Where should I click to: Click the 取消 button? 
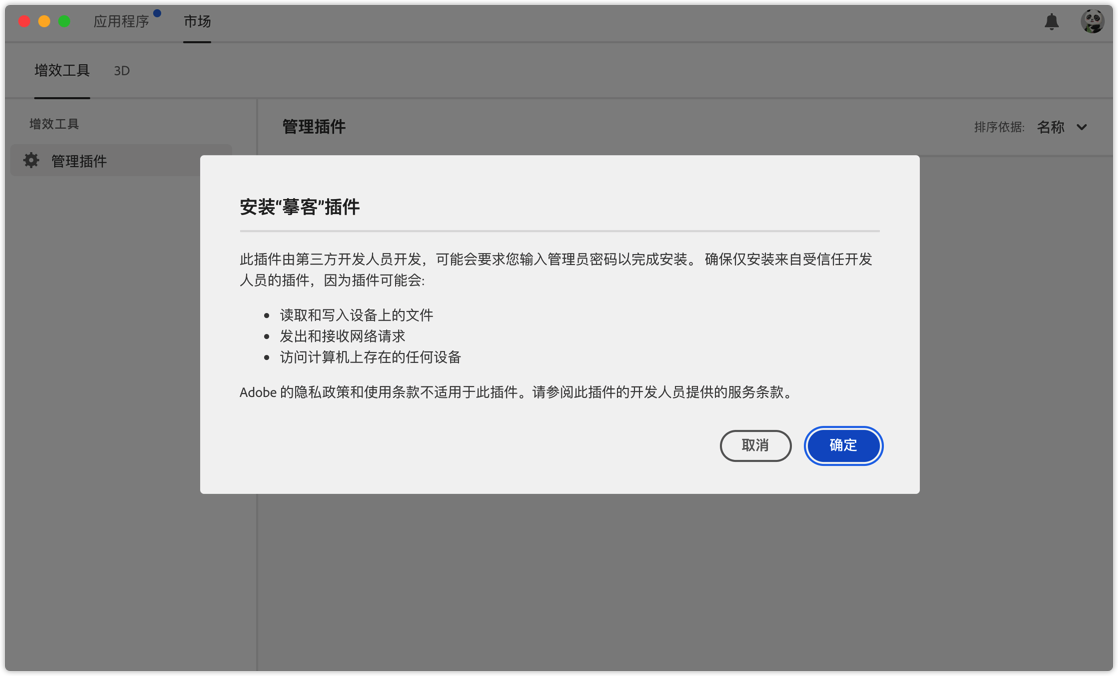[755, 446]
